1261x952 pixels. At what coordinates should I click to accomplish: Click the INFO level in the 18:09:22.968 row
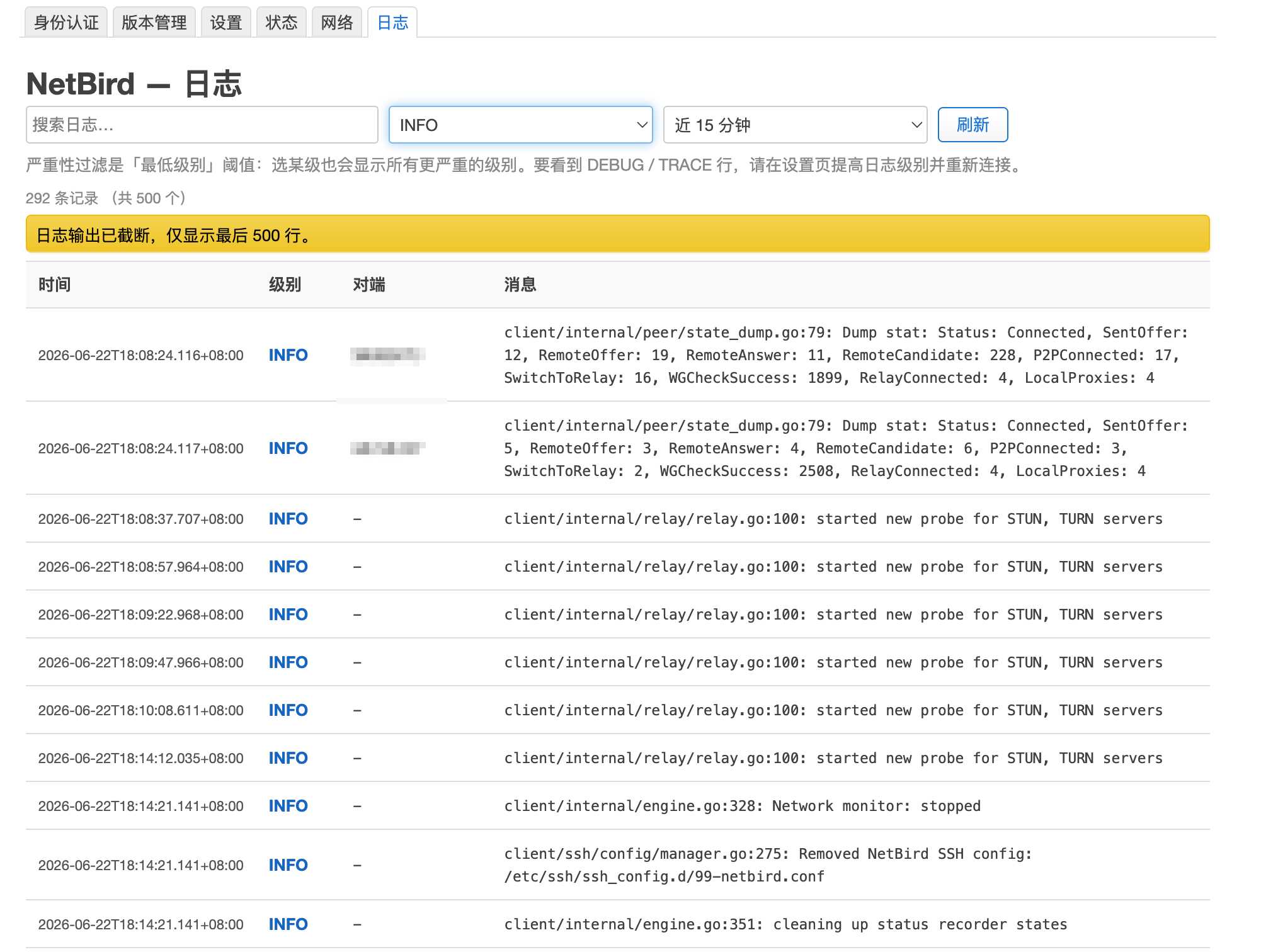[288, 615]
